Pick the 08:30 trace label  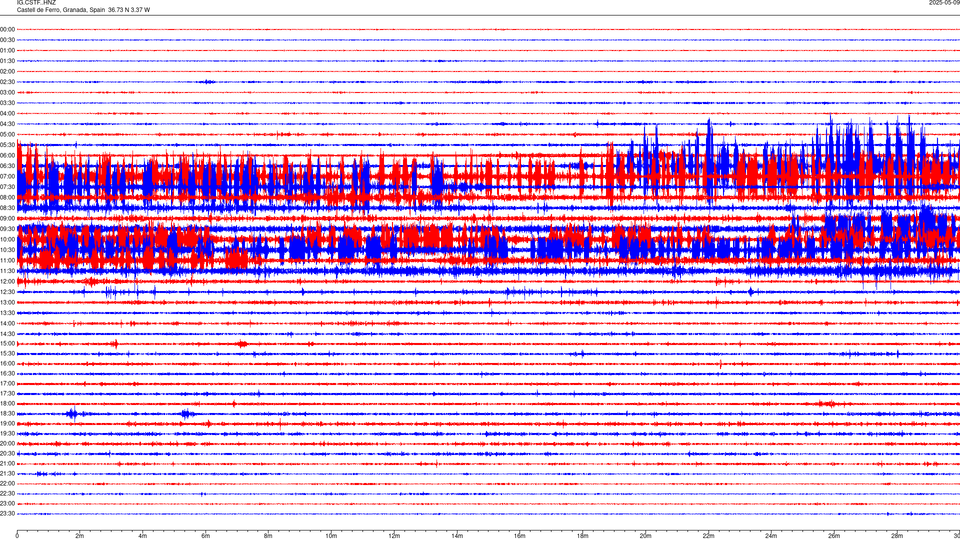[x=7, y=208]
